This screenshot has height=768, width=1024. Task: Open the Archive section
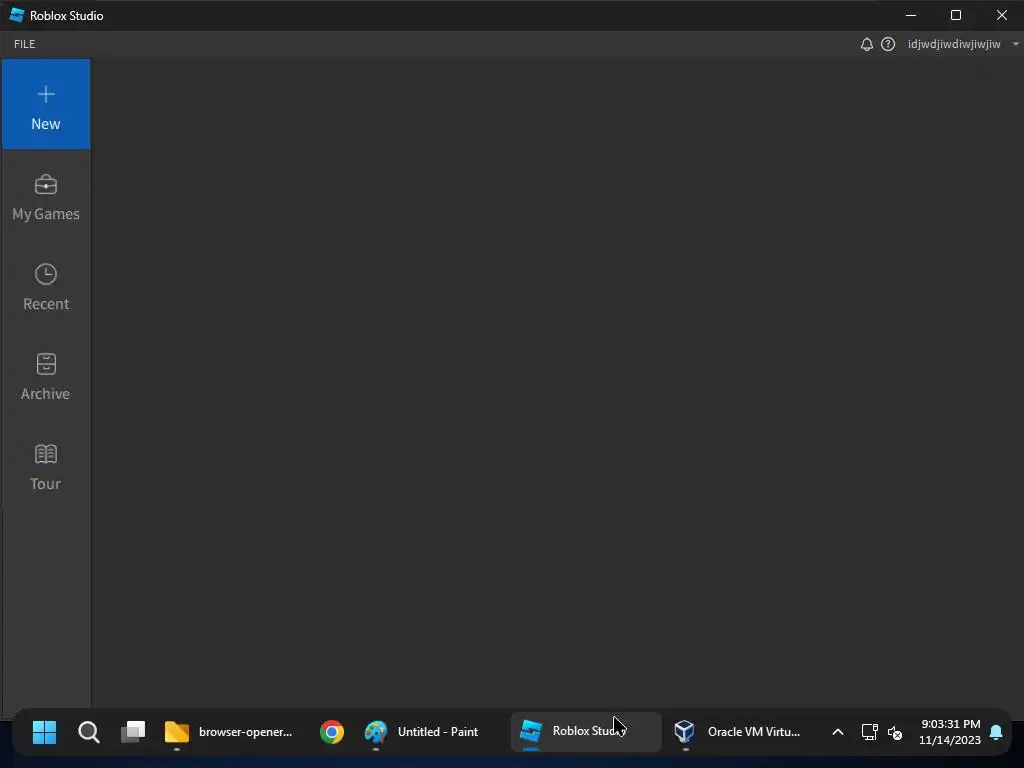(x=46, y=377)
